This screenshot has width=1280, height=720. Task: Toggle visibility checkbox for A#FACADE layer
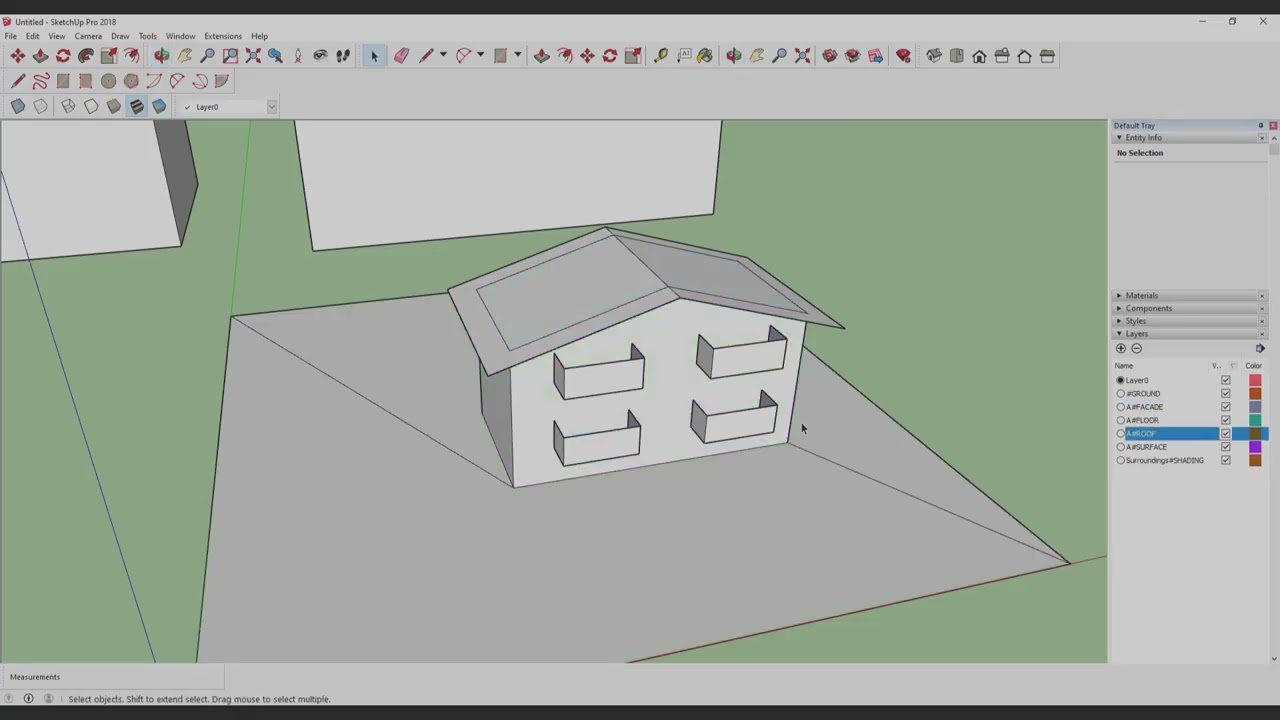coord(1226,407)
